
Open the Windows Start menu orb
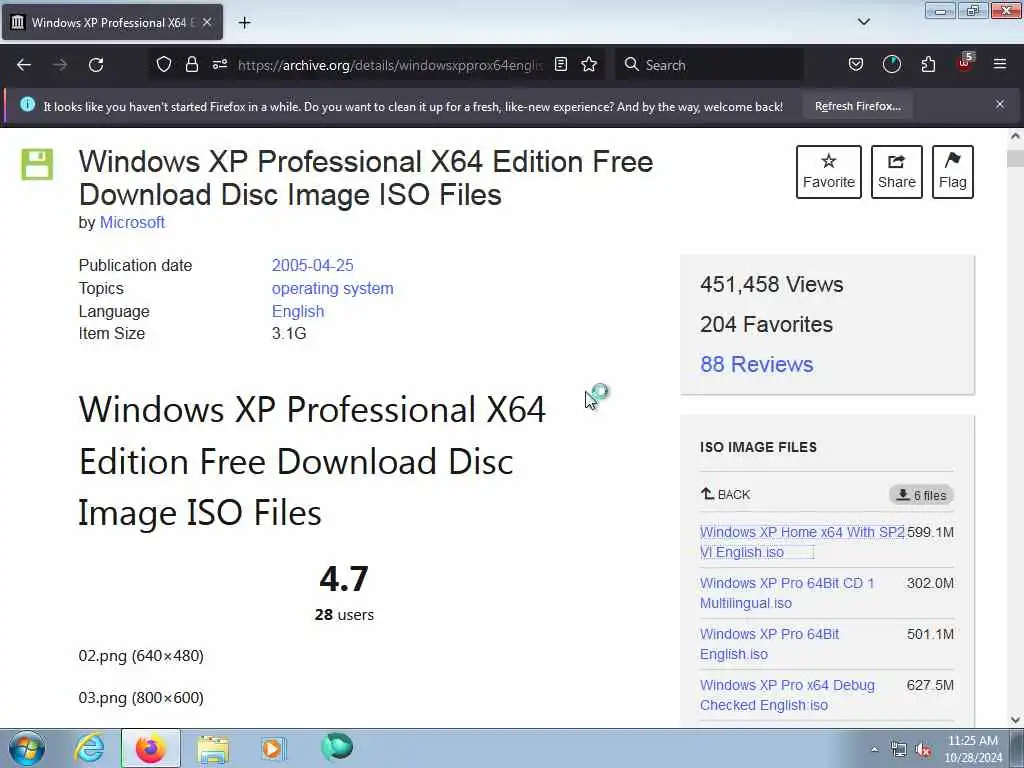(27, 748)
